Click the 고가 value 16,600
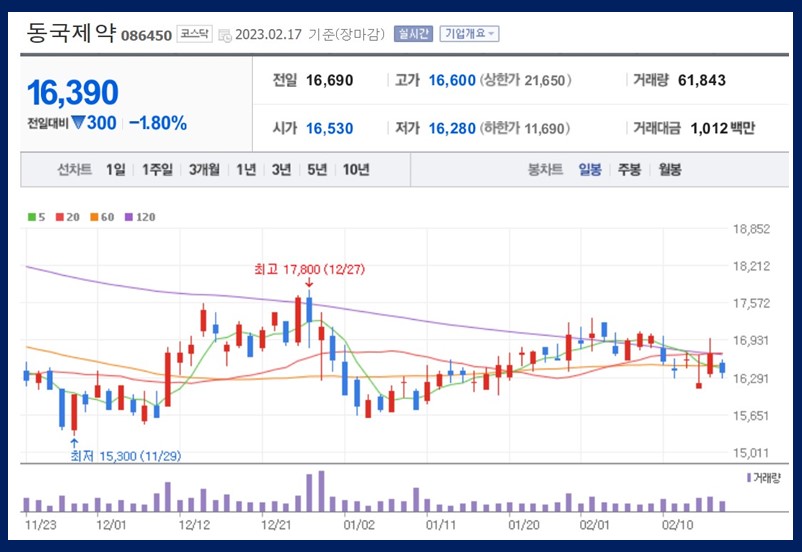This screenshot has width=802, height=552. pos(452,80)
